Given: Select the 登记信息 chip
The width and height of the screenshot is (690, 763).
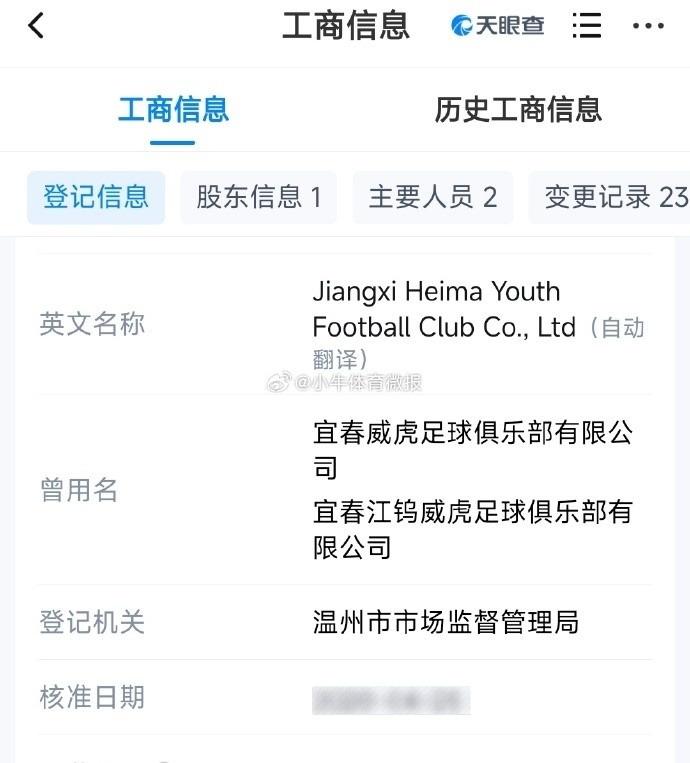Looking at the screenshot, I should (x=96, y=197).
